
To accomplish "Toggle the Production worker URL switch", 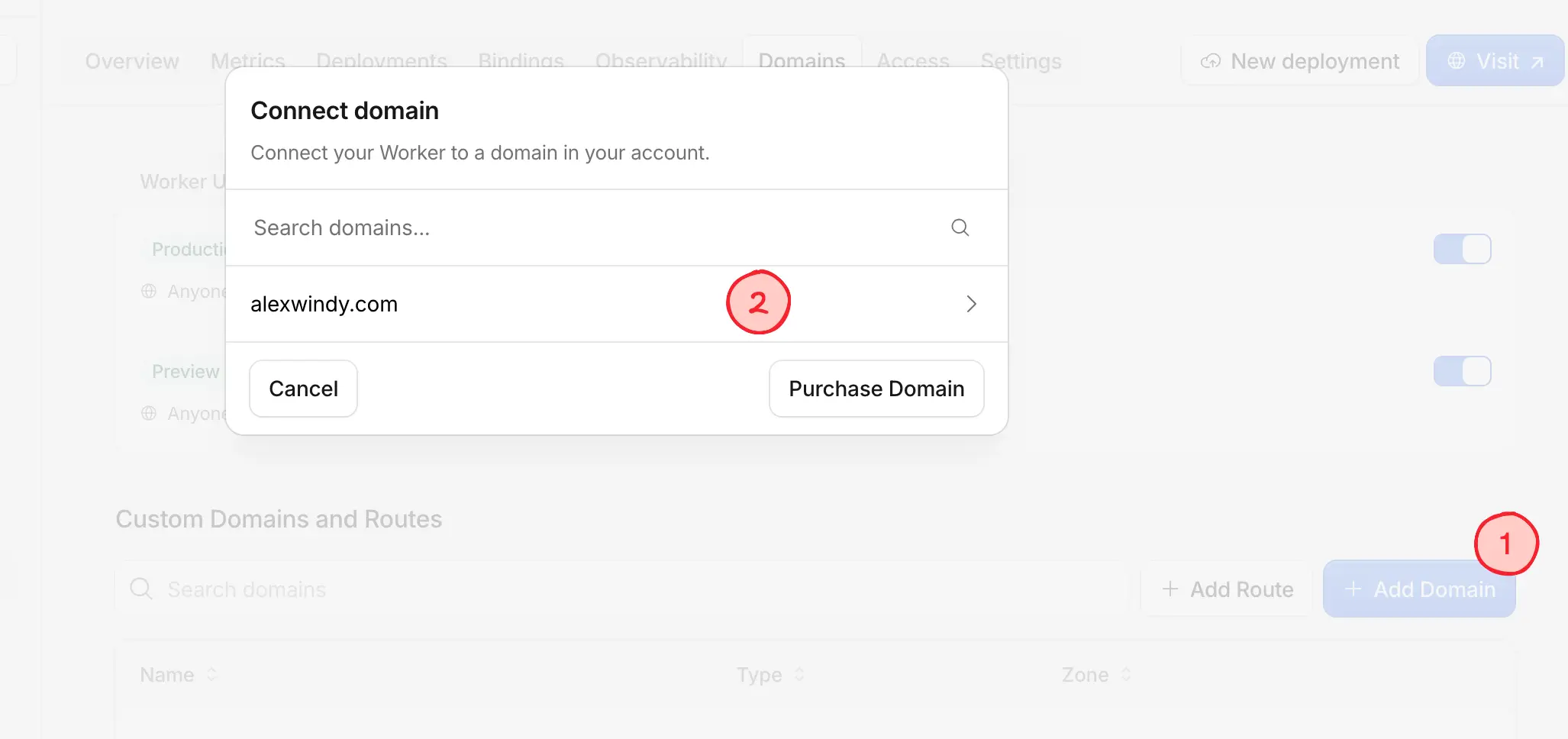I will pyautogui.click(x=1463, y=249).
